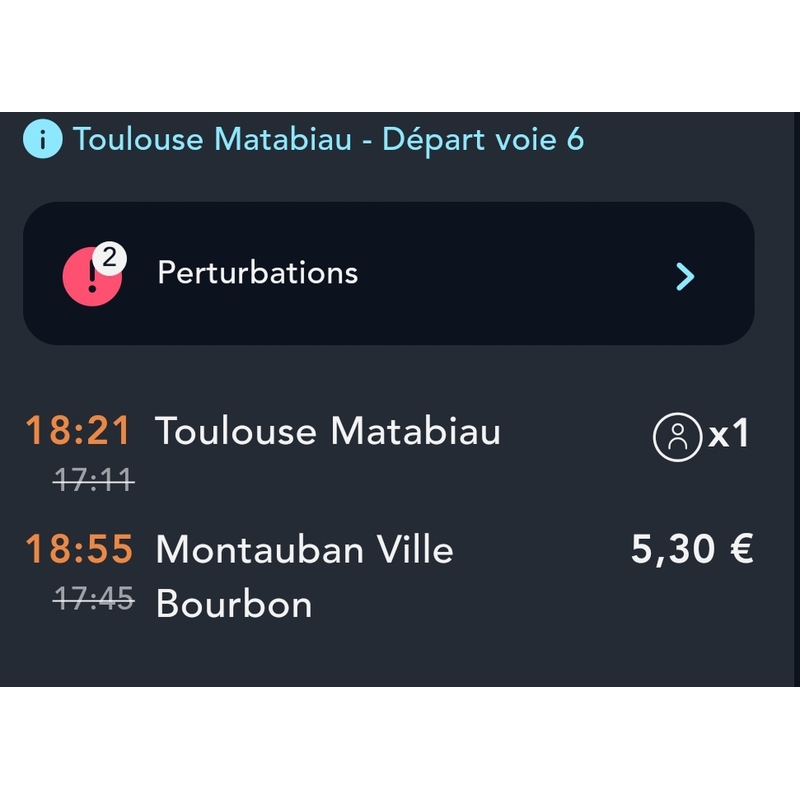This screenshot has height=800, width=800.
Task: Click Toulouse Matabiau in the blue header
Action: pos(212,139)
